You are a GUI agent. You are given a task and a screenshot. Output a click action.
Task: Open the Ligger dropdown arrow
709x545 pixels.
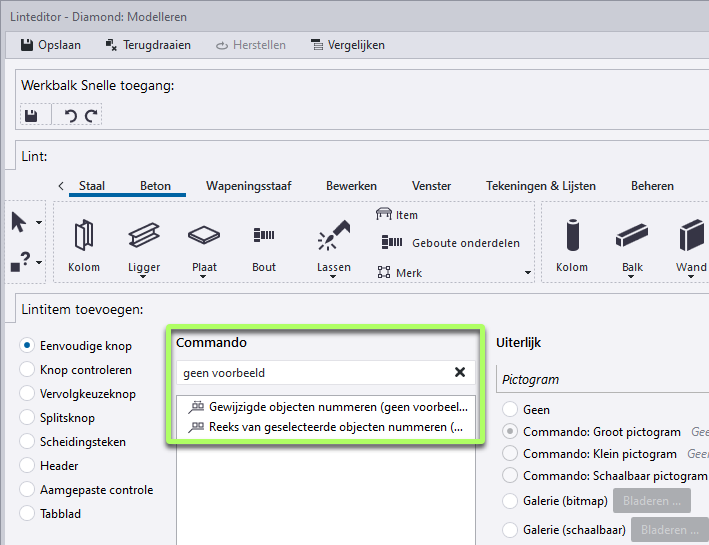tap(144, 278)
